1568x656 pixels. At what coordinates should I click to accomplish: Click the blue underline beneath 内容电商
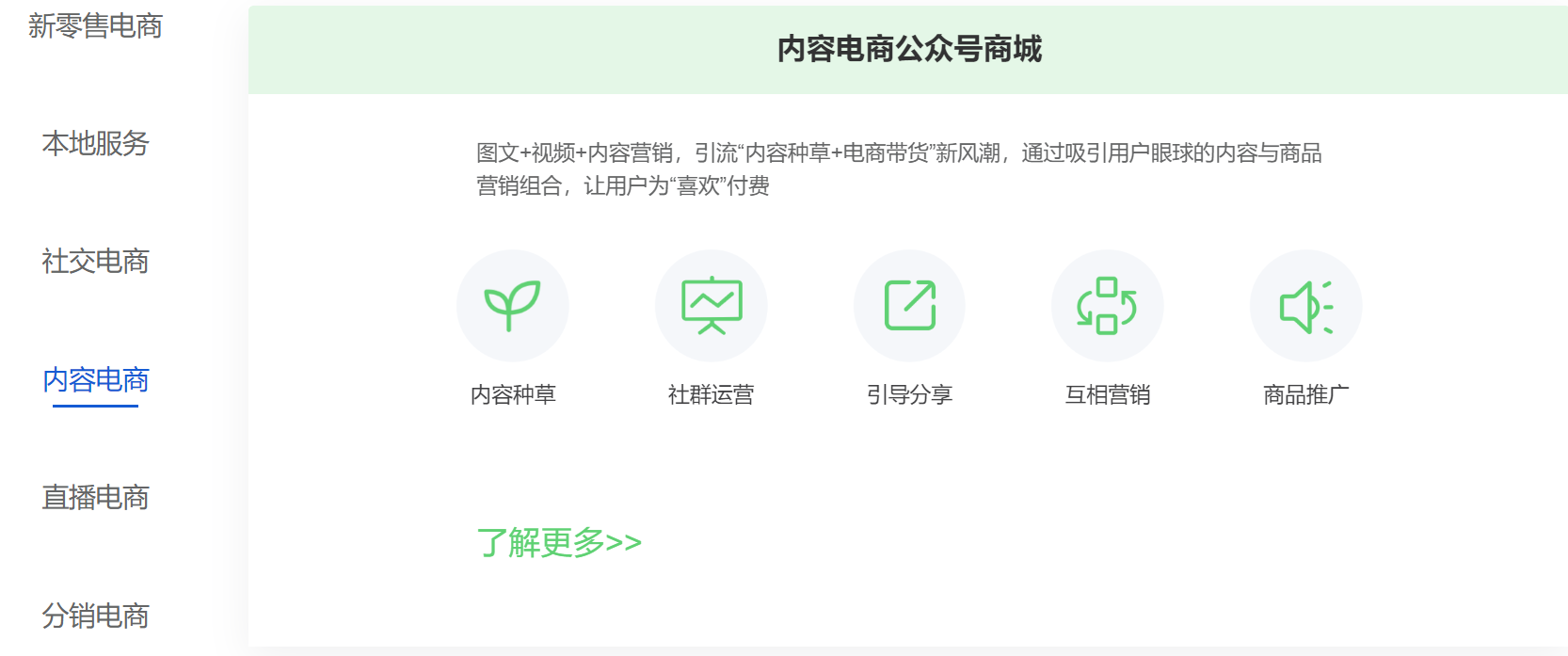tap(95, 406)
